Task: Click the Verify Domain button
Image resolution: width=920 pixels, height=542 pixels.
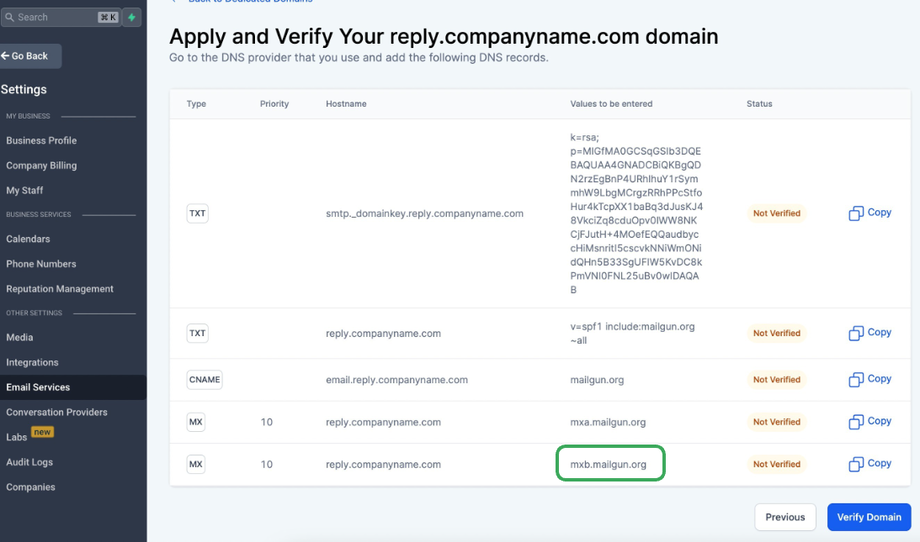Action: coord(868,517)
